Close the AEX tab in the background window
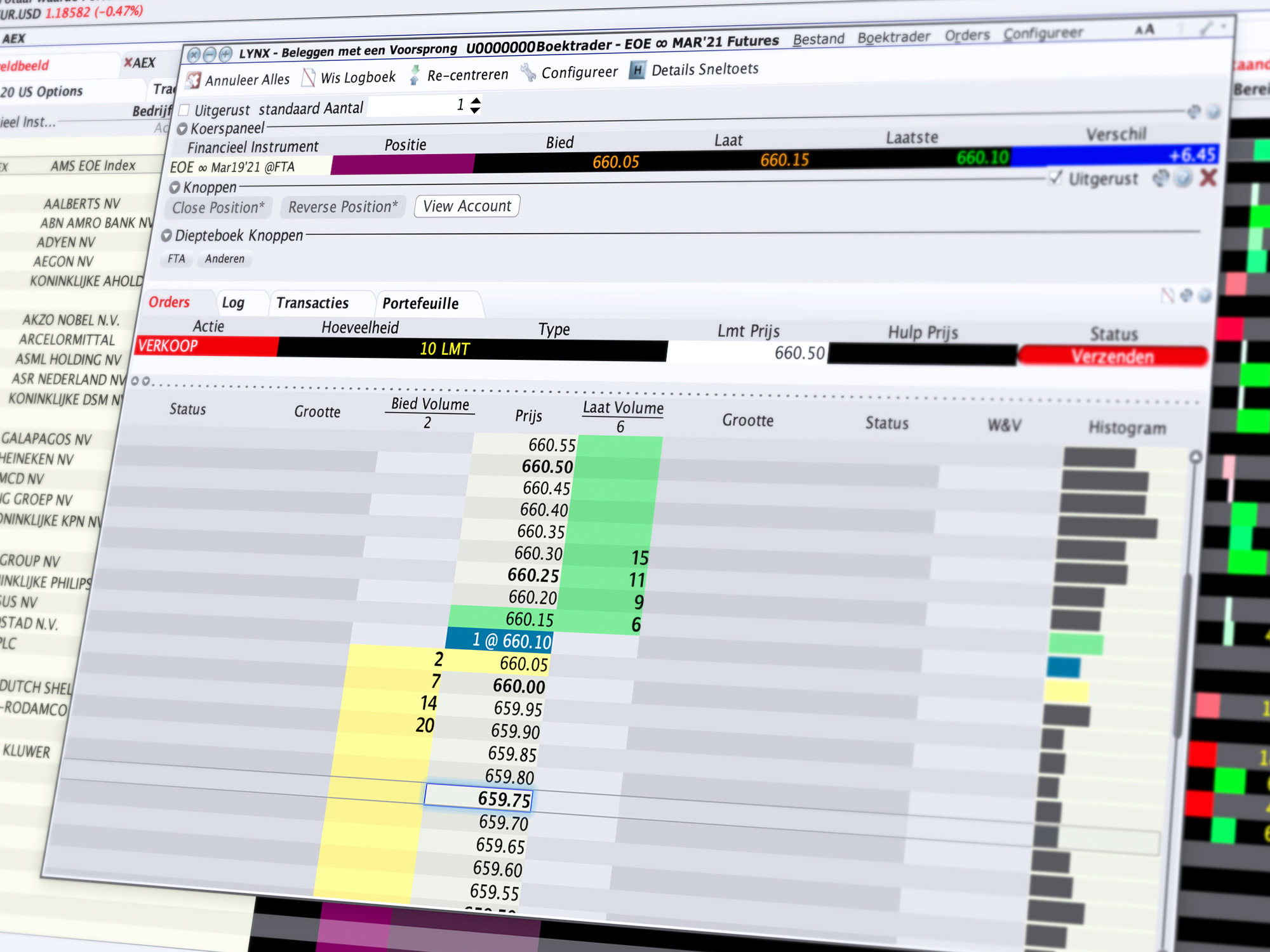 [128, 62]
